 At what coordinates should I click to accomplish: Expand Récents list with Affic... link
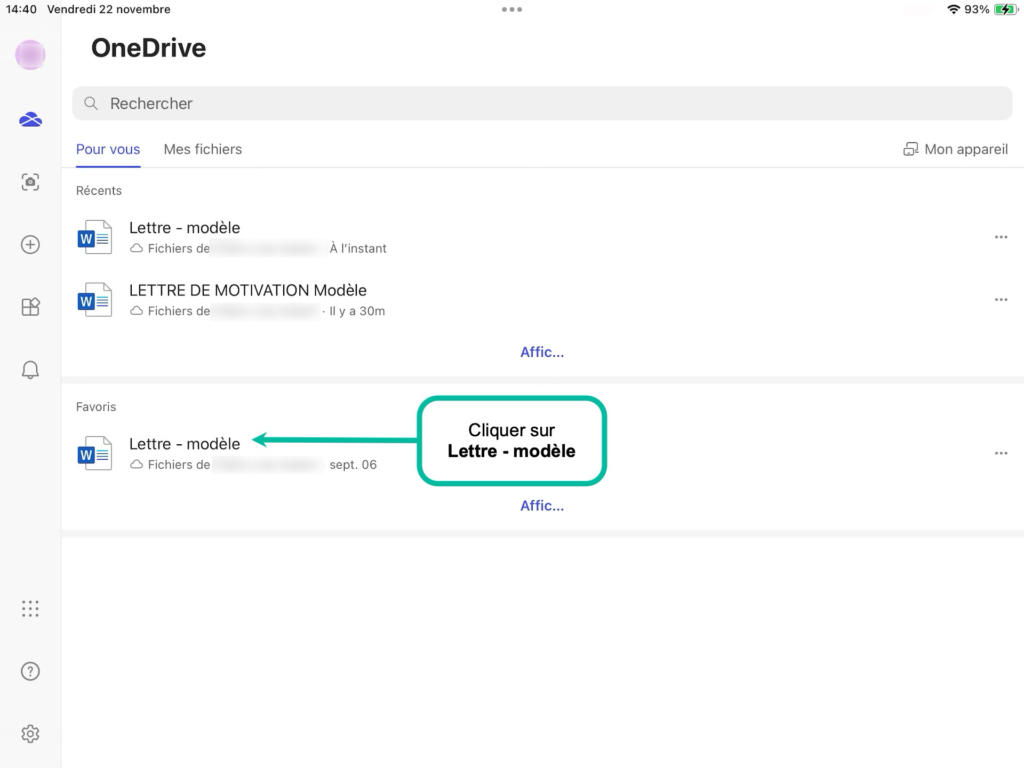coord(541,352)
